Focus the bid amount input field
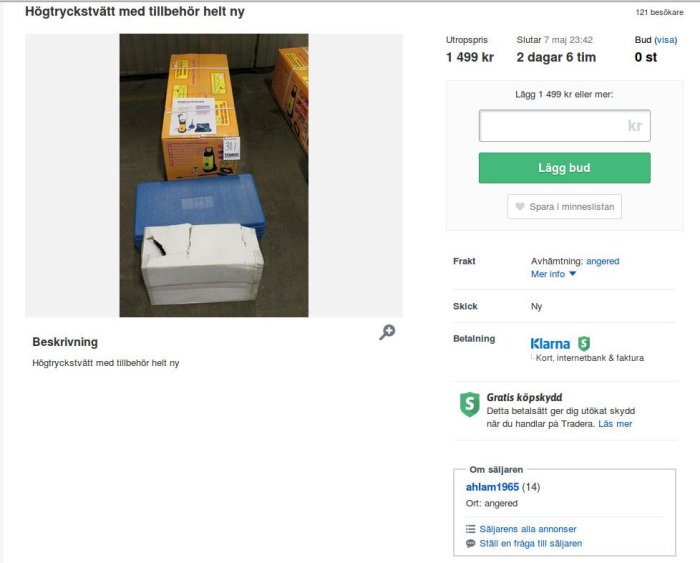The height and width of the screenshot is (563, 700). tap(564, 126)
